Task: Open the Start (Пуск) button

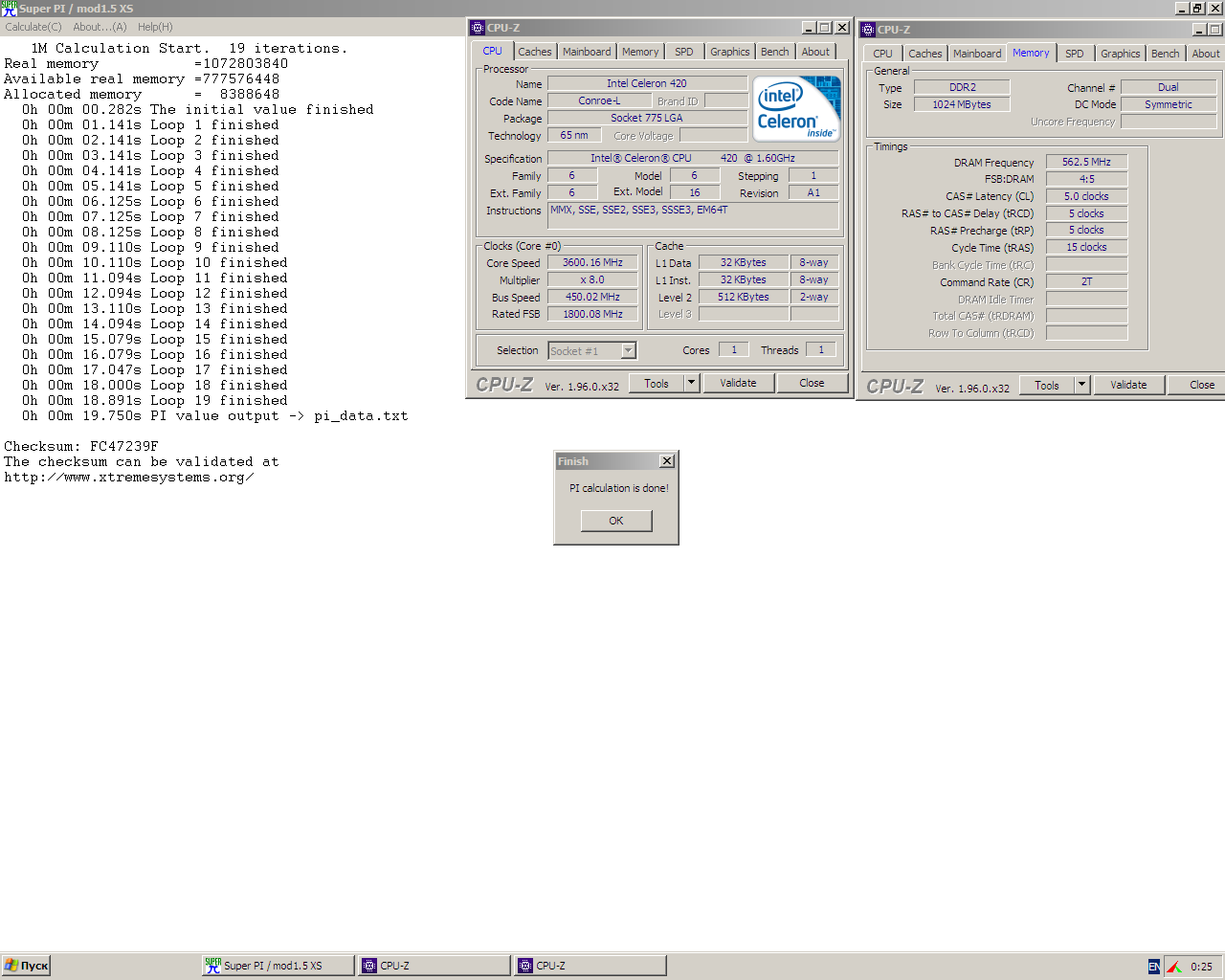Action: pyautogui.click(x=26, y=966)
